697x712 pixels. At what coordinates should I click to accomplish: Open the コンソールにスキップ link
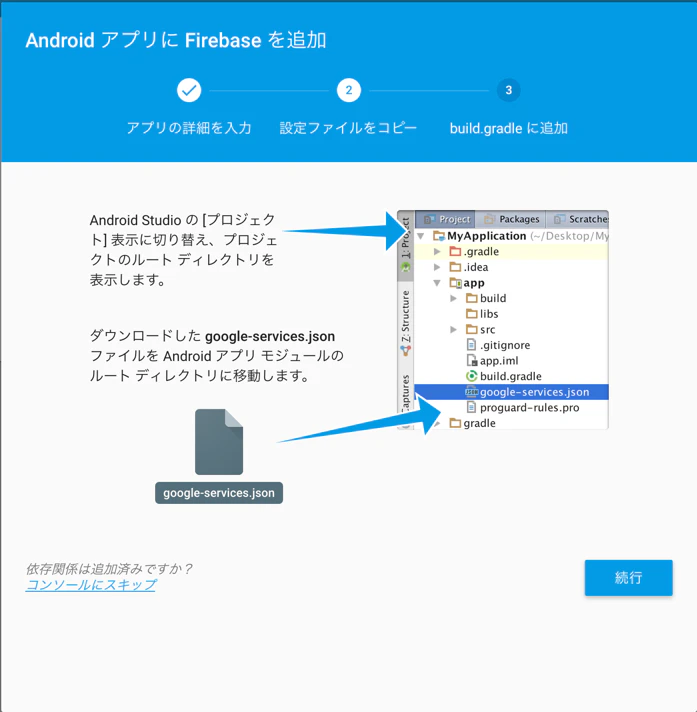(x=91, y=585)
